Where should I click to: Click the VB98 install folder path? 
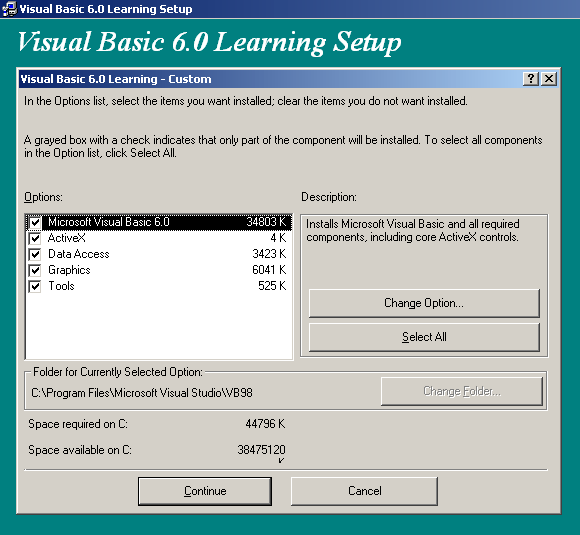(142, 393)
